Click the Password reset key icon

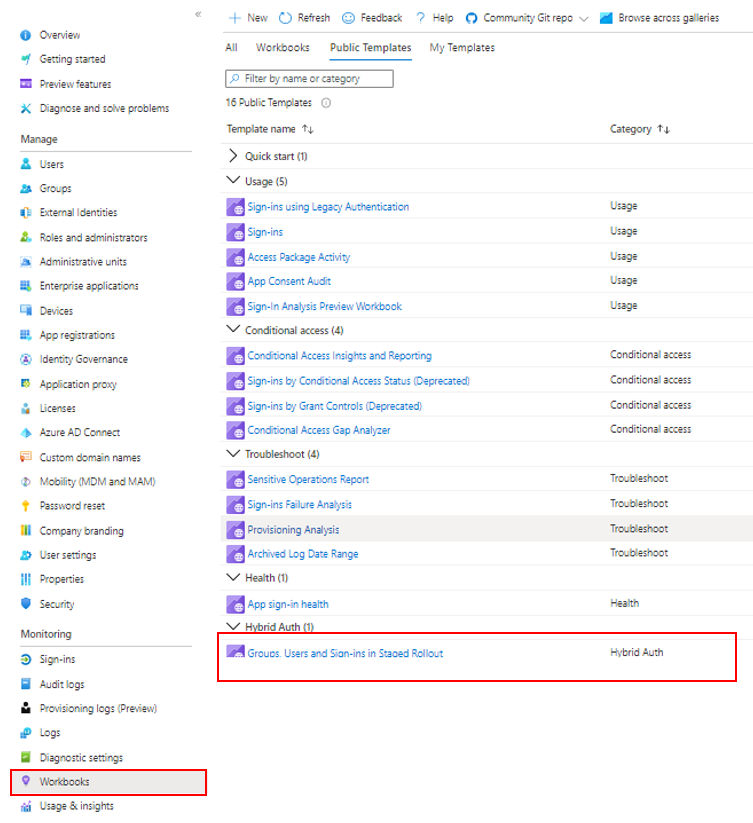(26, 506)
